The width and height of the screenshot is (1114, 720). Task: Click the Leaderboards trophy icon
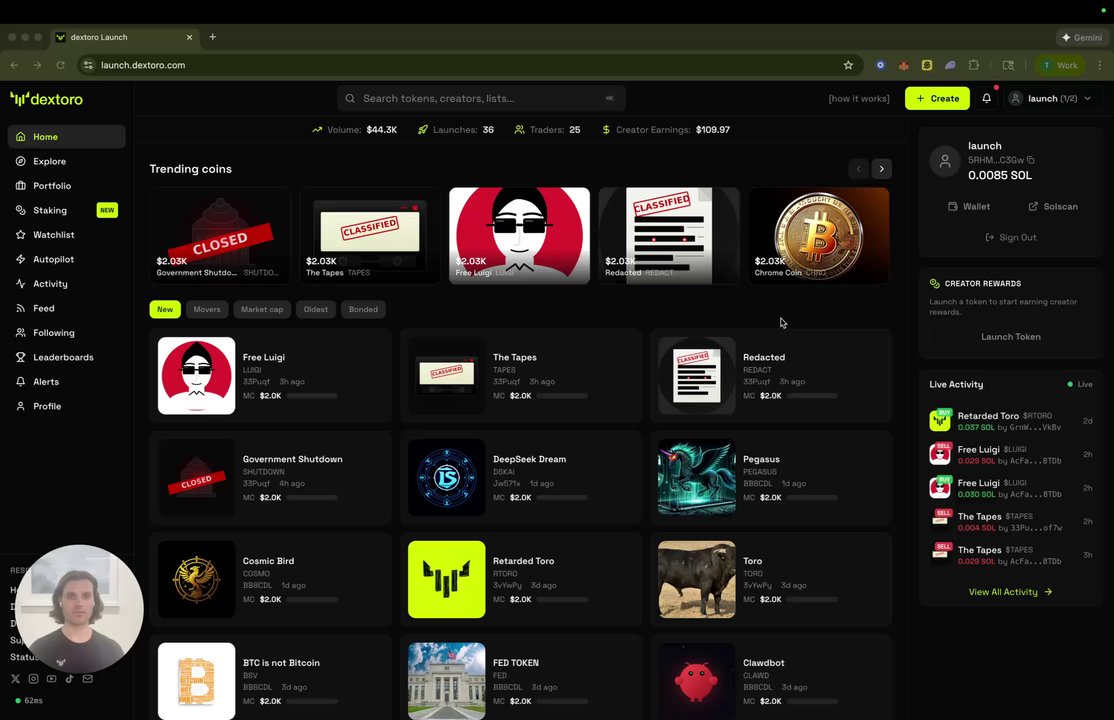pos(21,358)
